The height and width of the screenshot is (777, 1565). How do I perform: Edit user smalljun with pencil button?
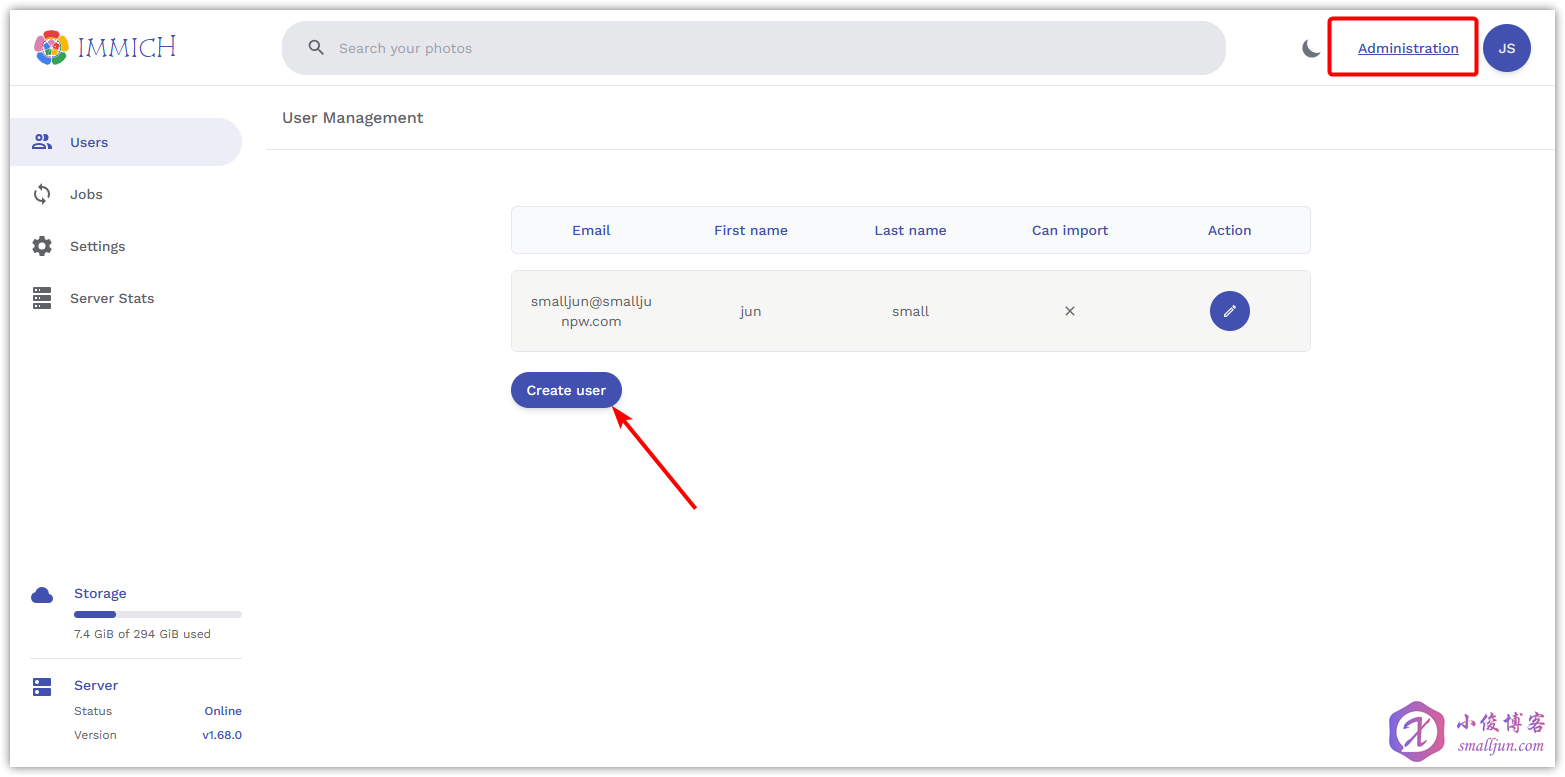point(1229,311)
